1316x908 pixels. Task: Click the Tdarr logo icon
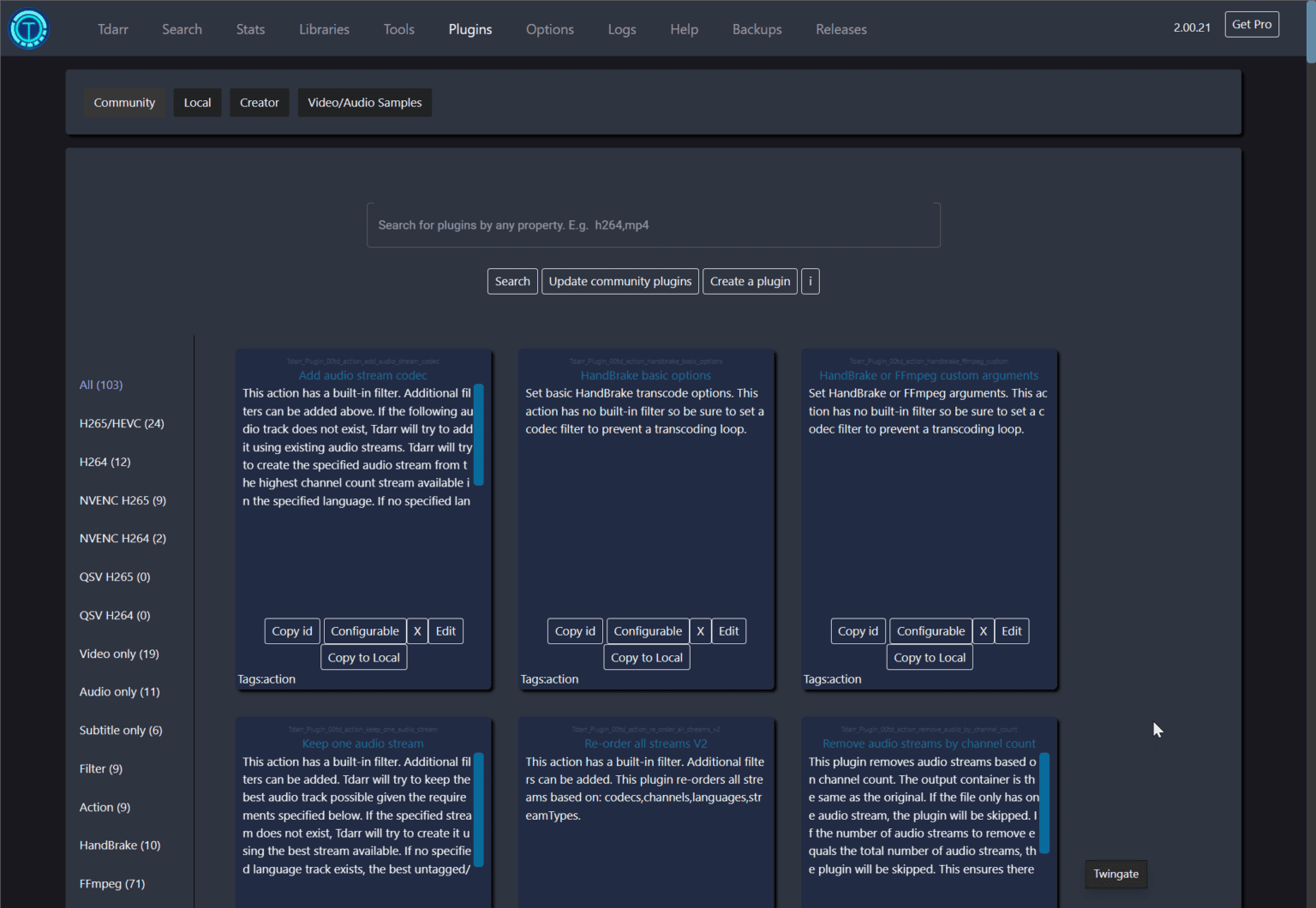click(28, 27)
